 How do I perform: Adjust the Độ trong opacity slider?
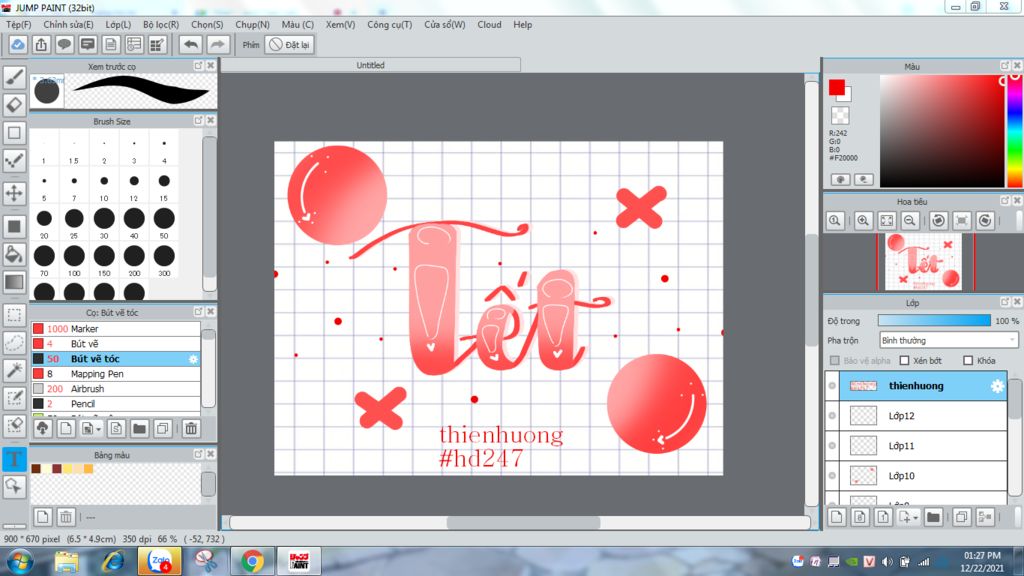coord(934,321)
